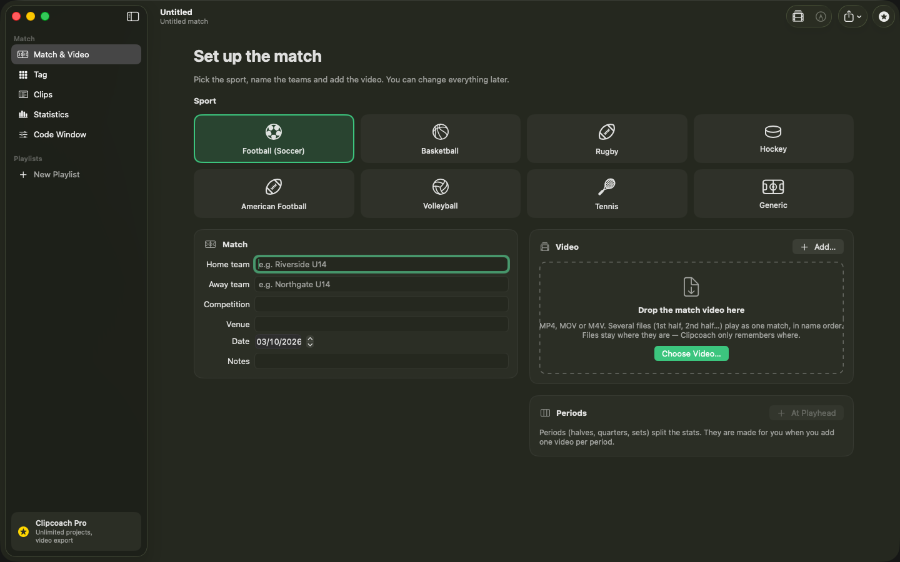Choose the American Football card
Screen dimensions: 900x562
274,193
